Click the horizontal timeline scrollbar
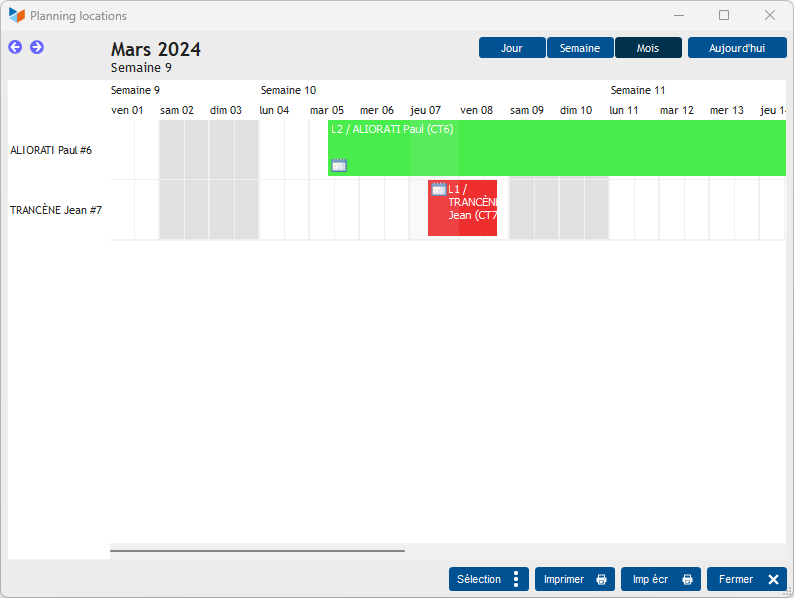The width and height of the screenshot is (794, 598). pyautogui.click(x=257, y=550)
